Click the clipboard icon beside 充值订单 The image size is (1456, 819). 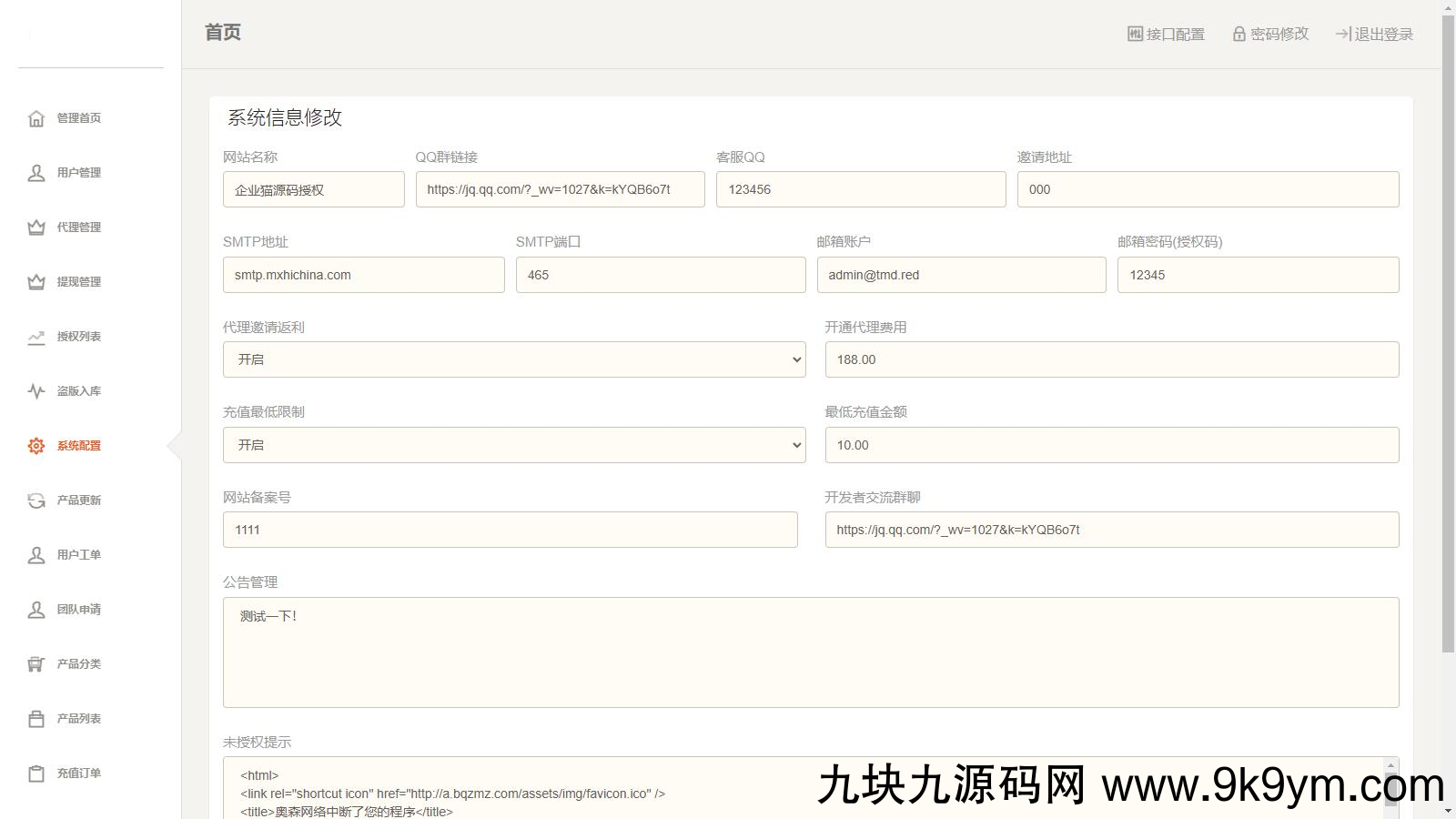(36, 773)
